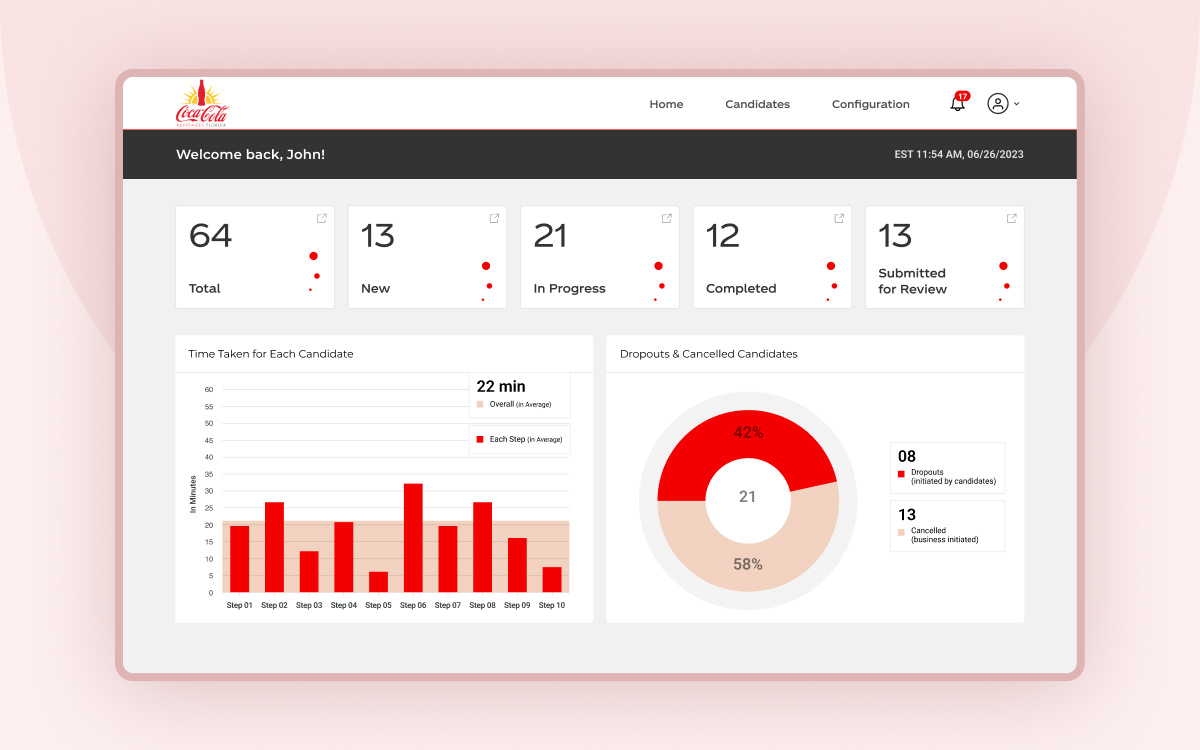Go to the Home menu item
1200x750 pixels.
pyautogui.click(x=666, y=104)
